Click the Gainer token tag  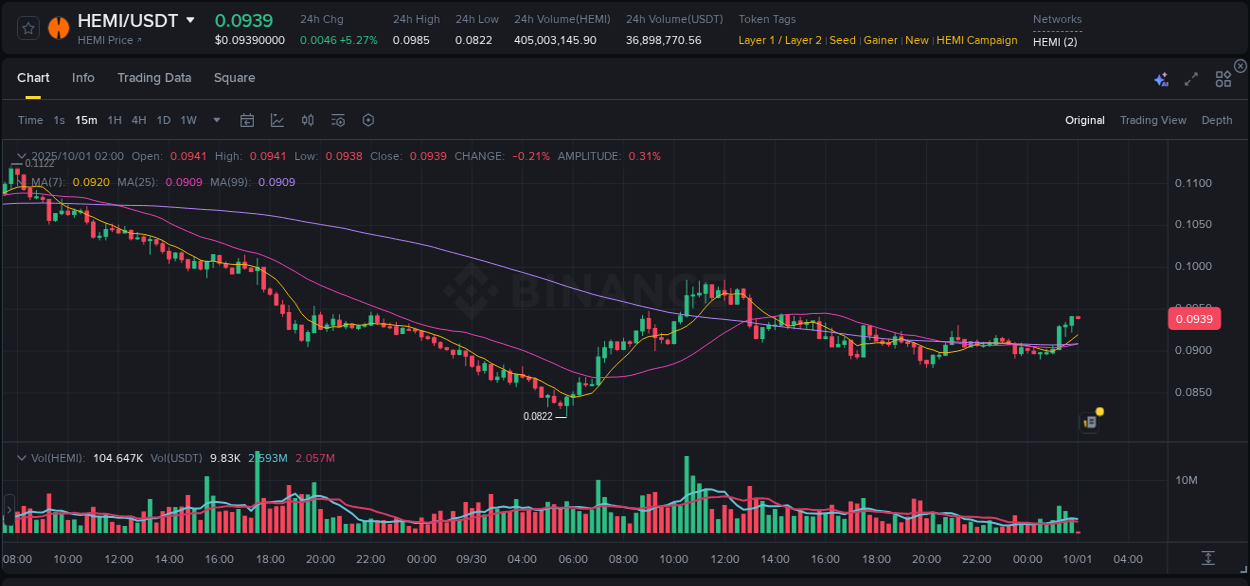pyautogui.click(x=880, y=40)
